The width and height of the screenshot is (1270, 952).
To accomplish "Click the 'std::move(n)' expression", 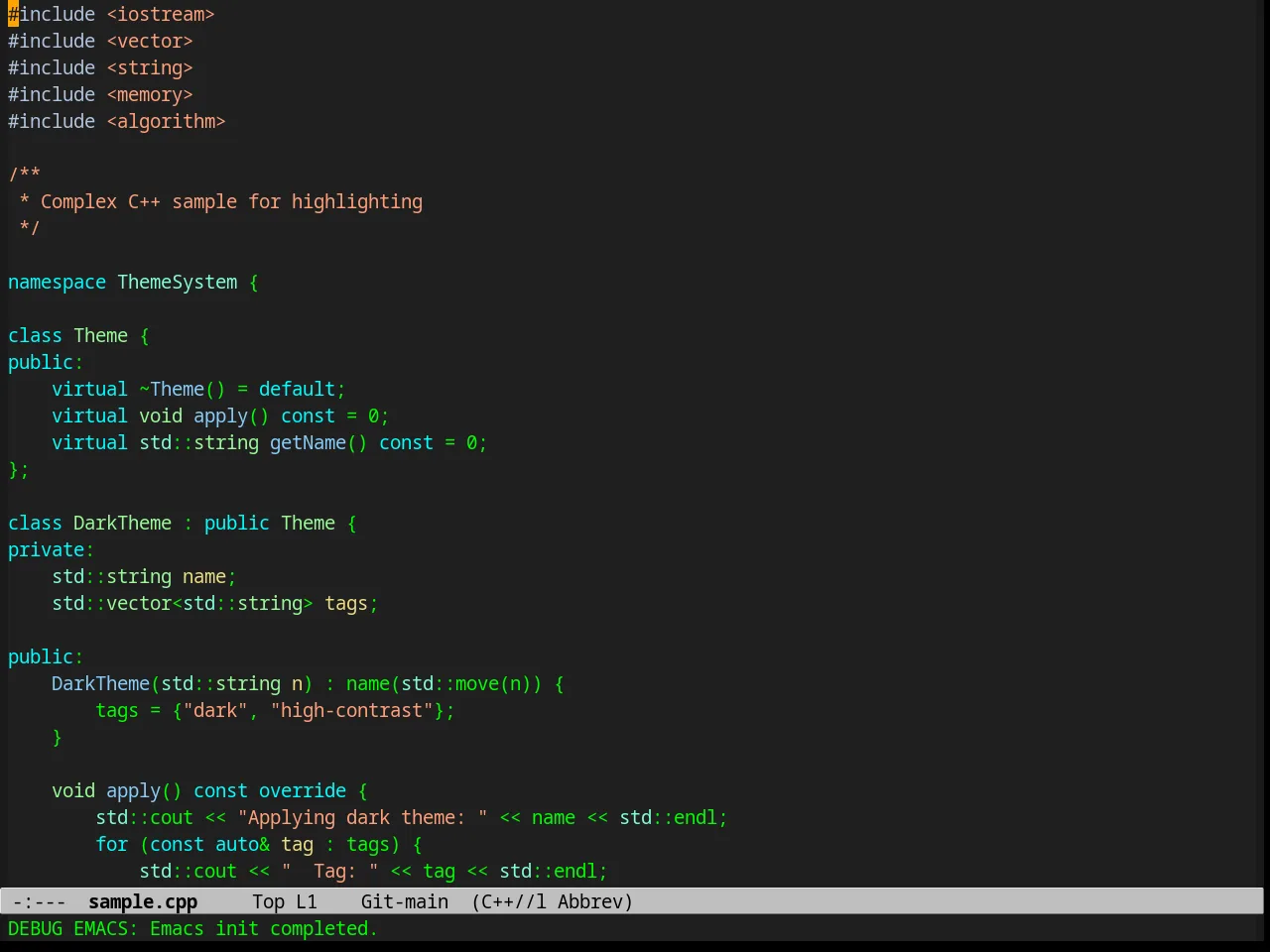I will 466,683.
